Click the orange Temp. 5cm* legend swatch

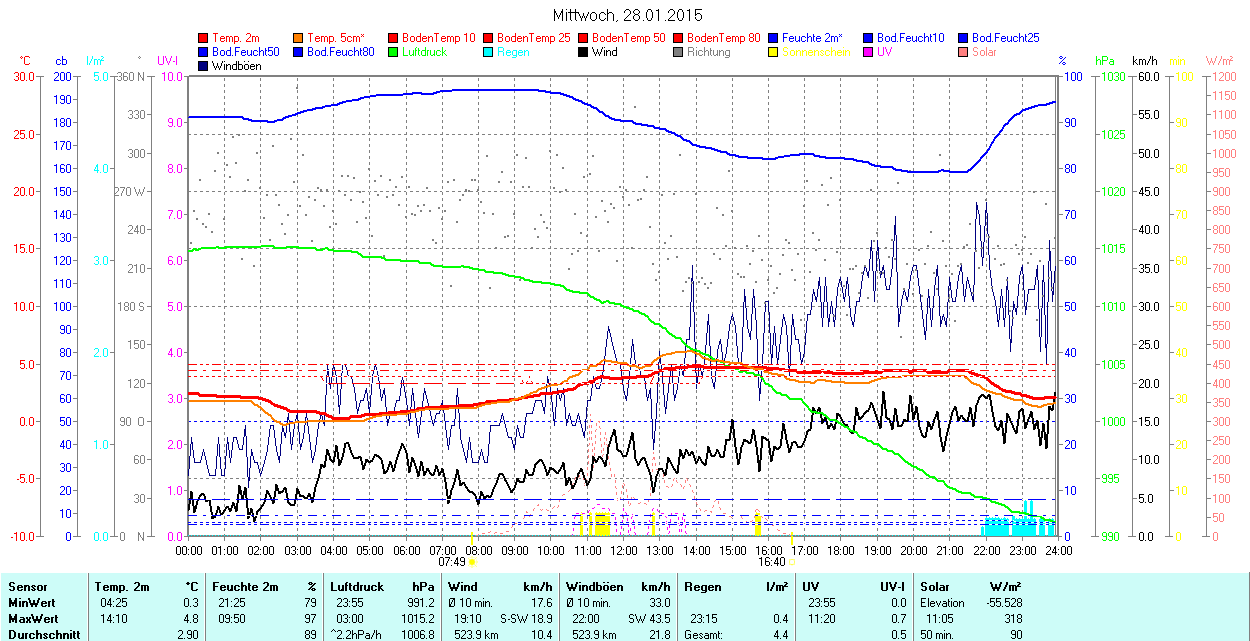click(299, 38)
